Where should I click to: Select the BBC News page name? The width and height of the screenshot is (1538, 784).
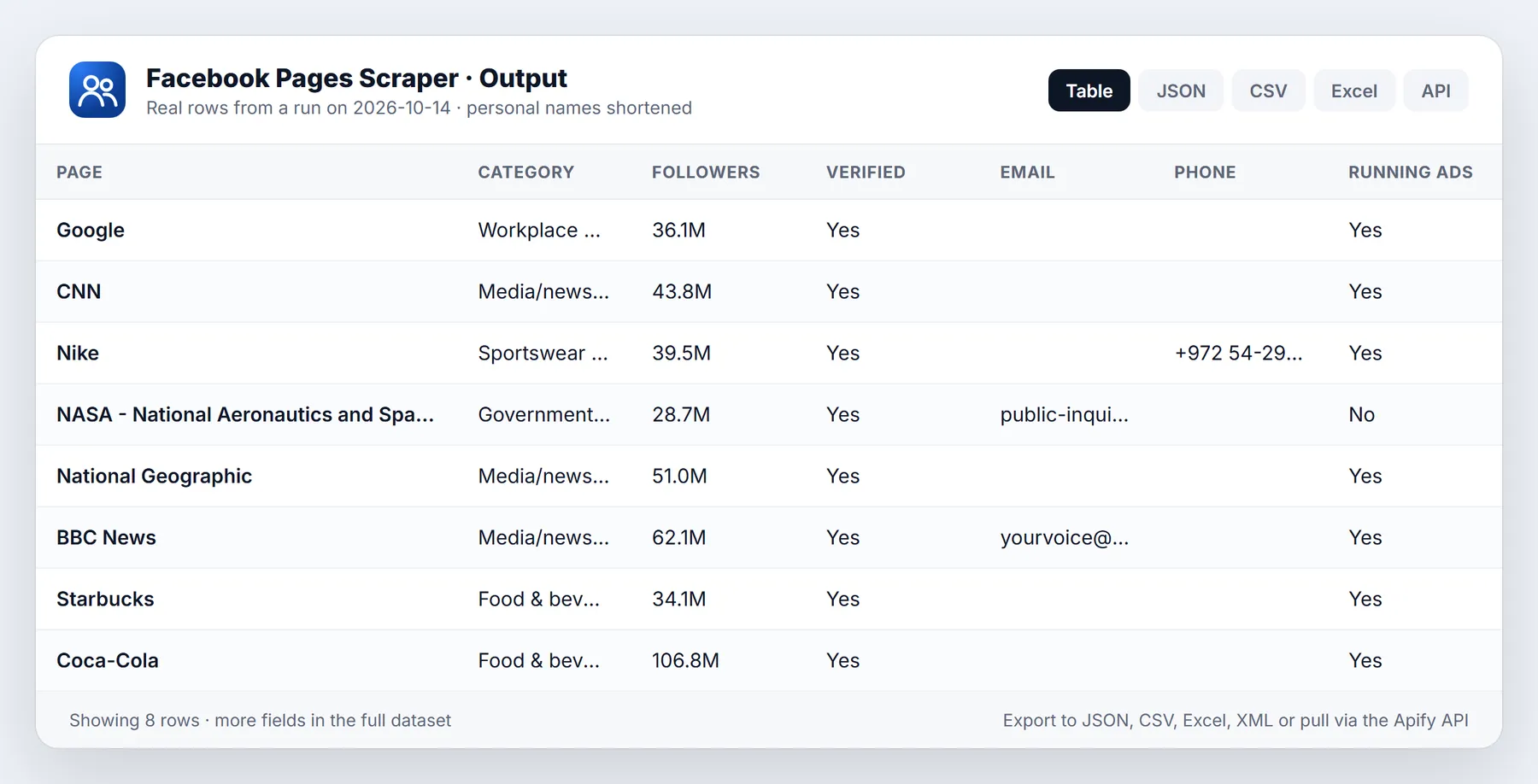(x=106, y=538)
